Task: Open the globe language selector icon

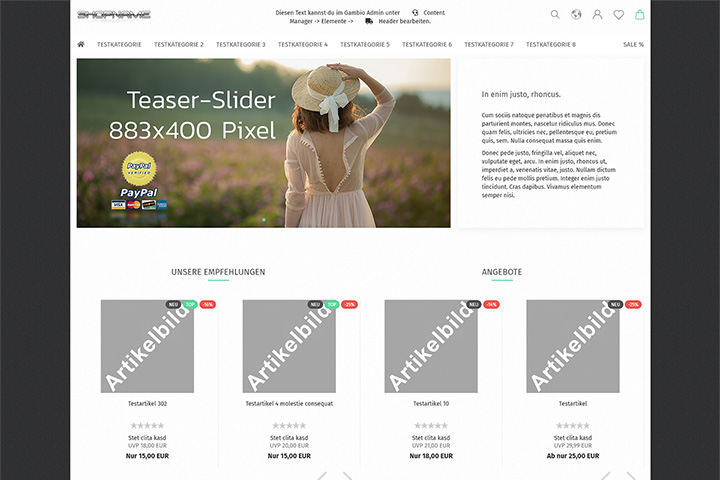Action: [576, 15]
